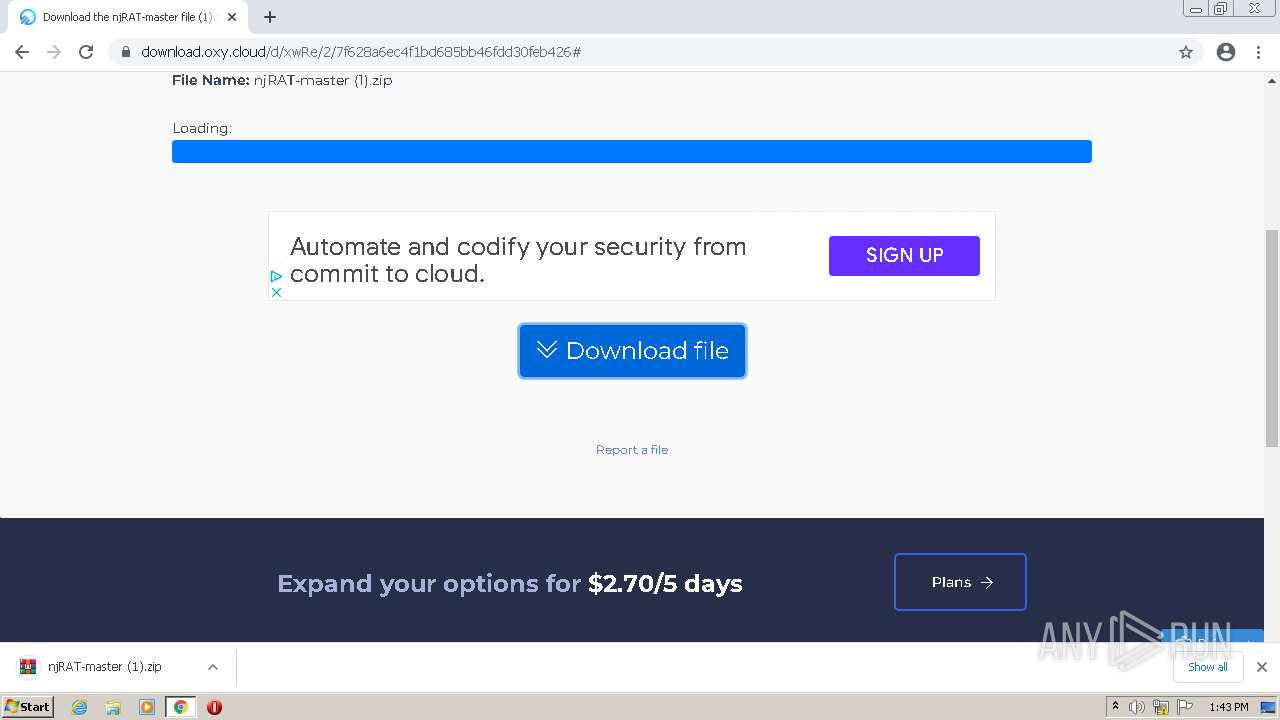This screenshot has height=720, width=1280.
Task: Click the ad SIGN UP button
Action: (904, 256)
